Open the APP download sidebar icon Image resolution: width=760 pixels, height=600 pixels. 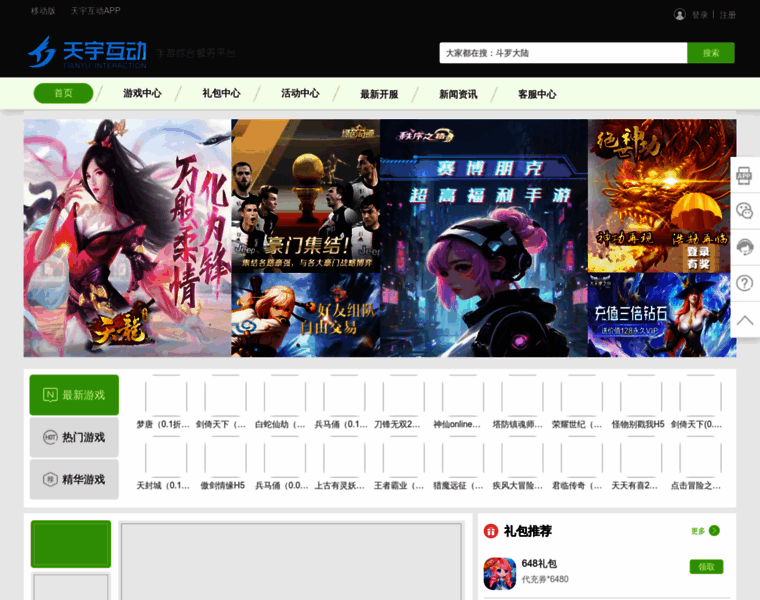point(744,175)
